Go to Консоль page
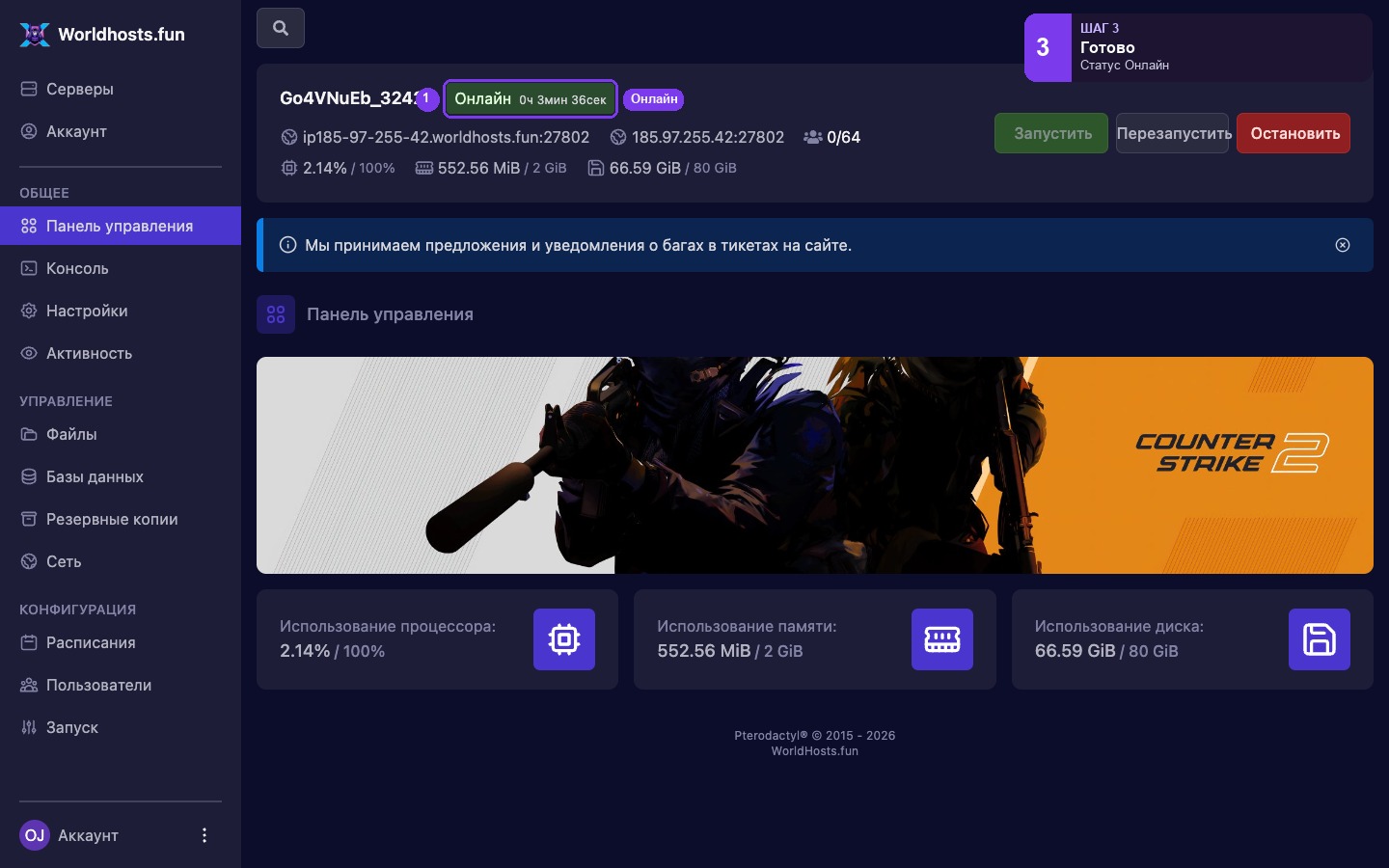This screenshot has height=868, width=1389. pyautogui.click(x=121, y=268)
